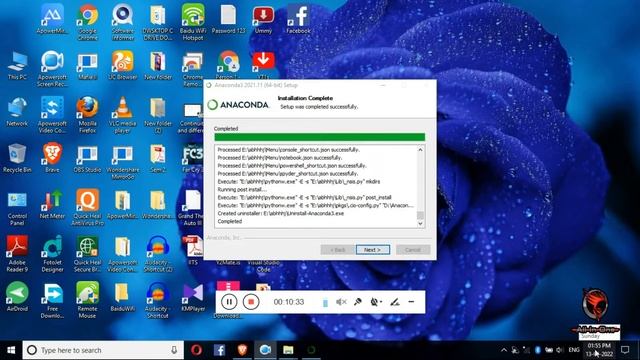This screenshot has height=360, width=640.
Task: Minimize the recorder toolbar
Action: tap(411, 302)
